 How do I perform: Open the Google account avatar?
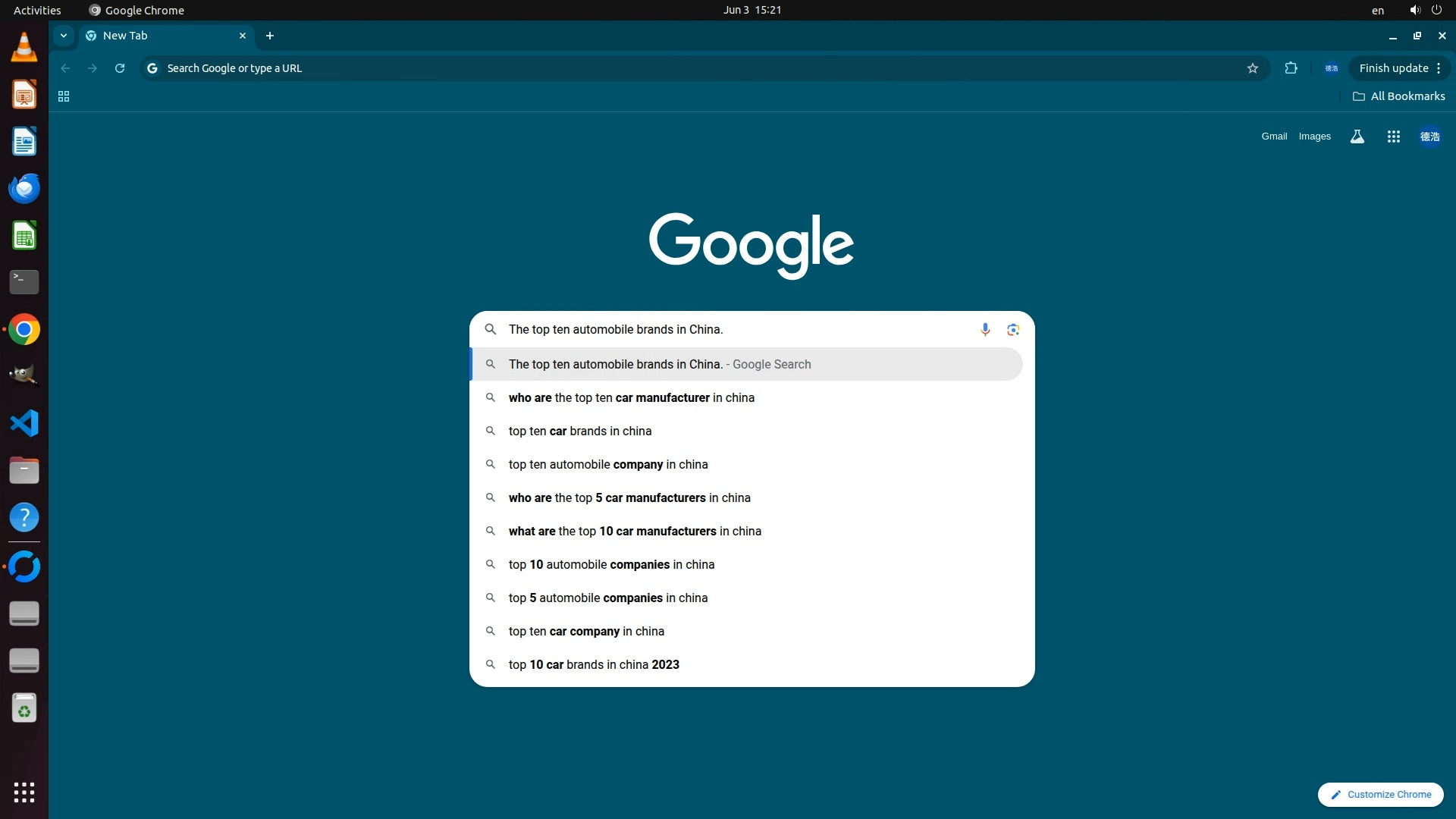pyautogui.click(x=1429, y=136)
